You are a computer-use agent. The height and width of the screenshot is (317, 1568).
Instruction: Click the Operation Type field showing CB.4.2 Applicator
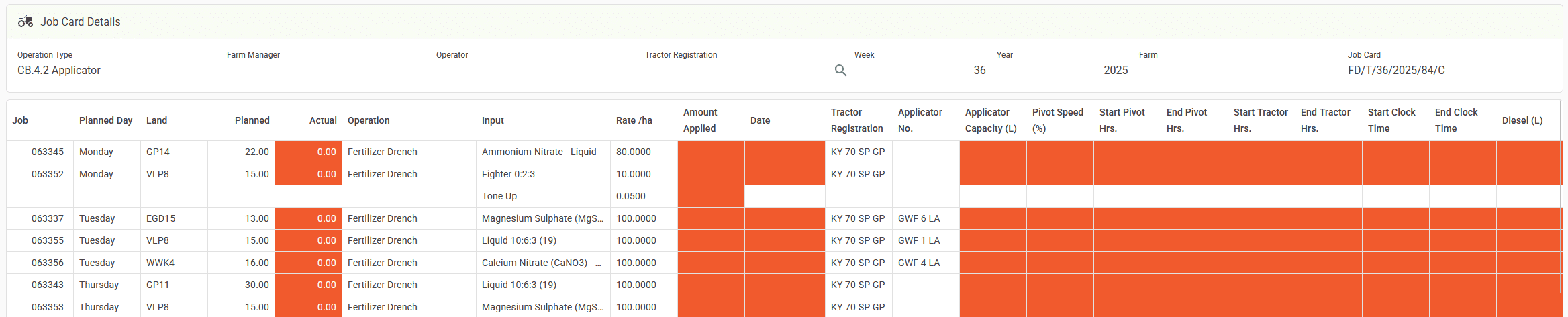(x=118, y=71)
